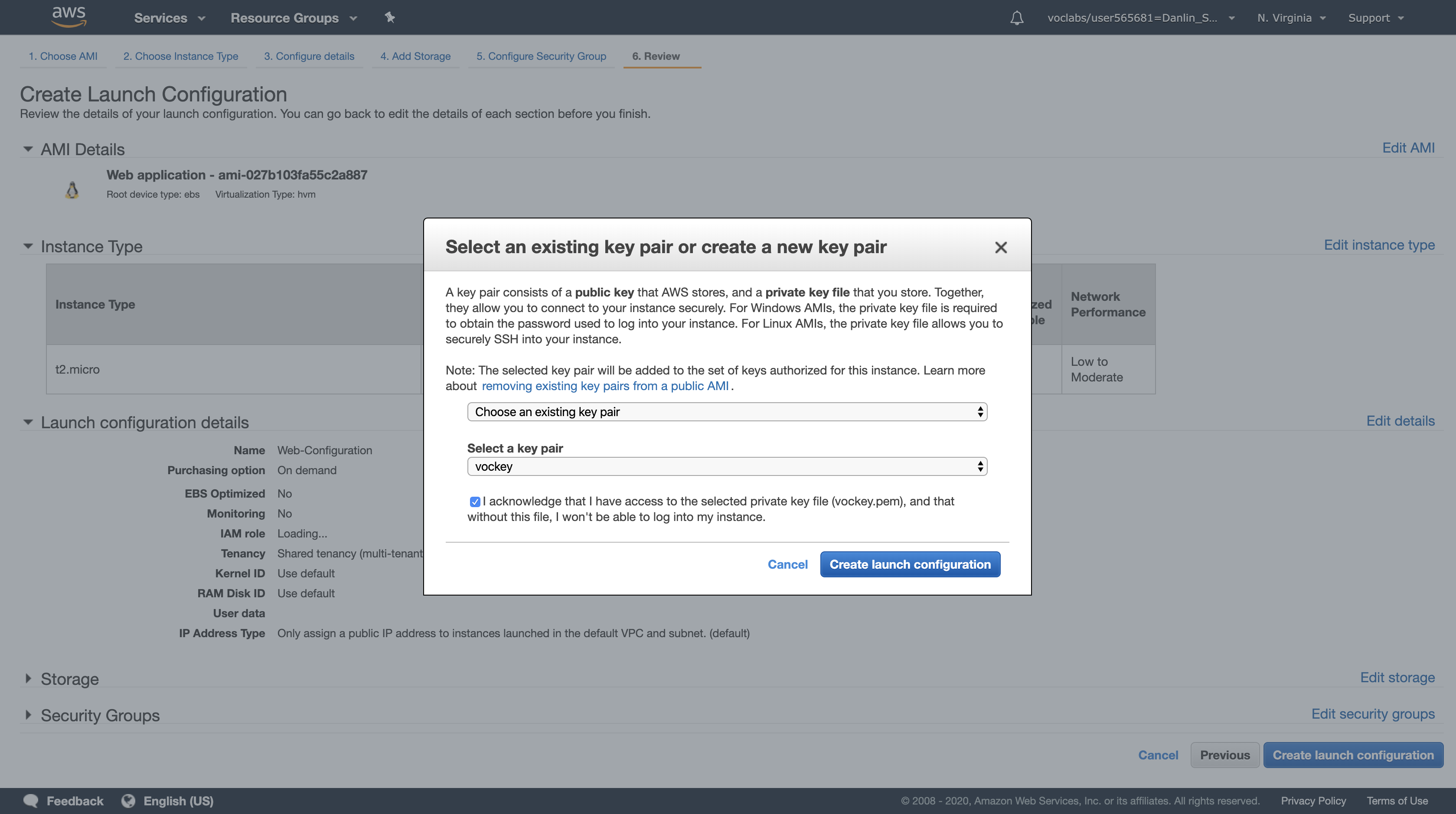Click the Feedback speech bubble icon
The image size is (1456, 814).
point(30,801)
